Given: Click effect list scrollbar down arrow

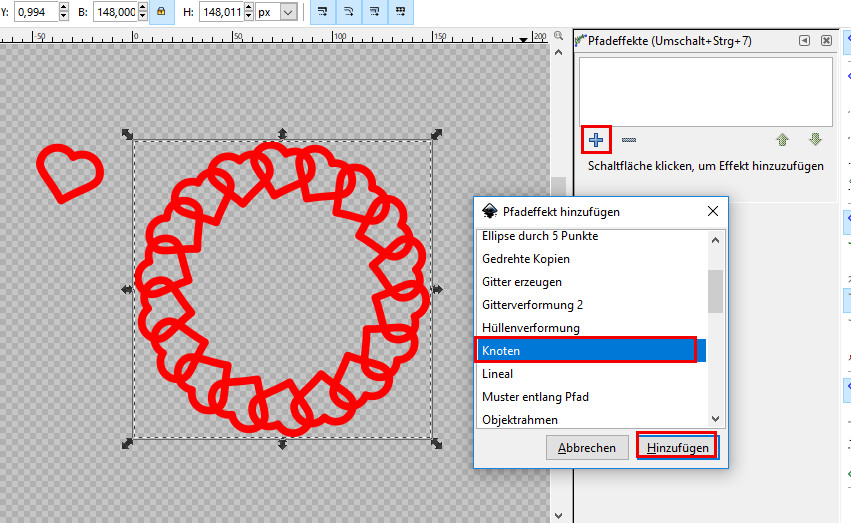Looking at the screenshot, I should click(715, 419).
